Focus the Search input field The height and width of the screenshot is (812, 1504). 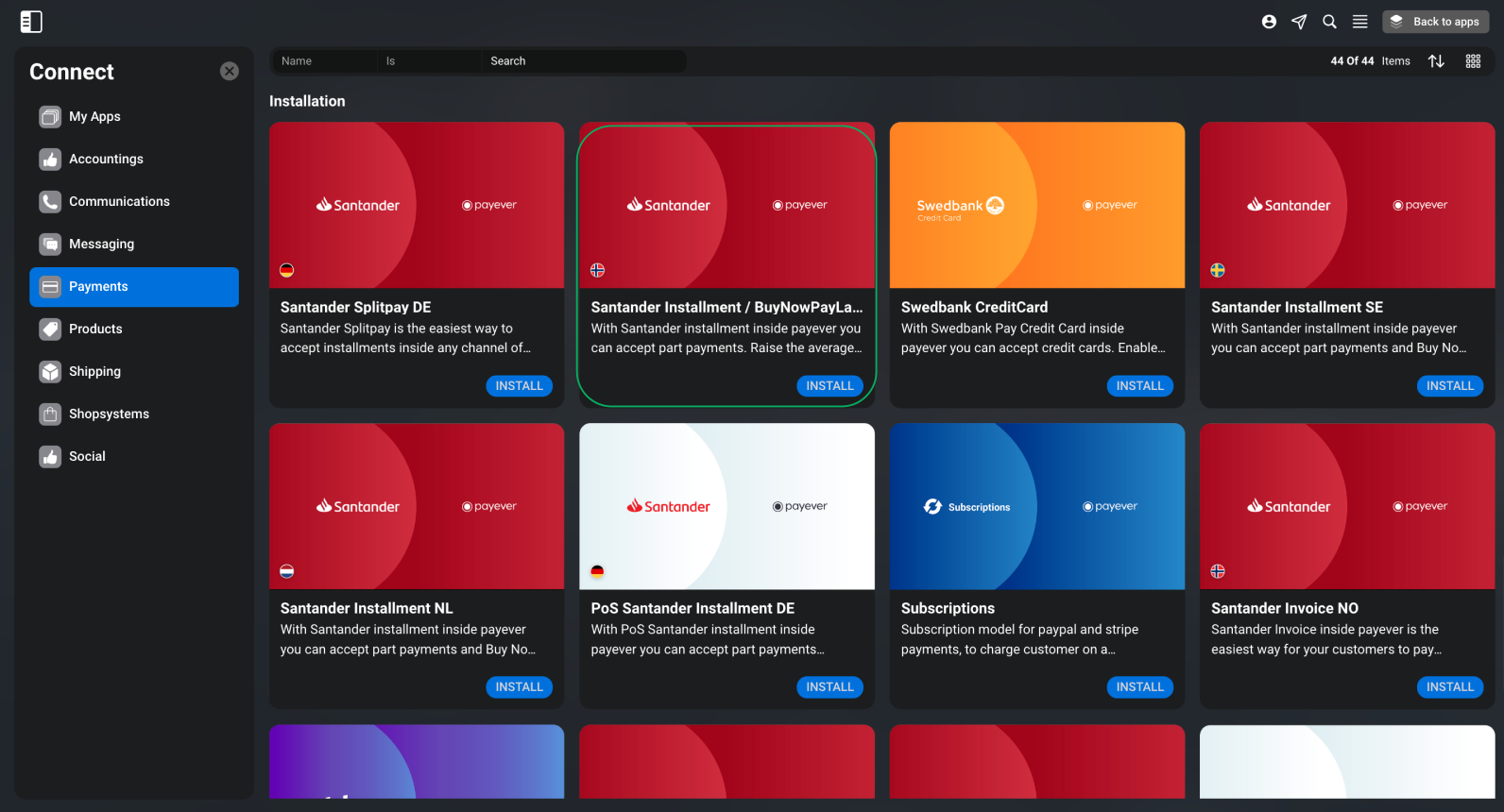[x=584, y=61]
